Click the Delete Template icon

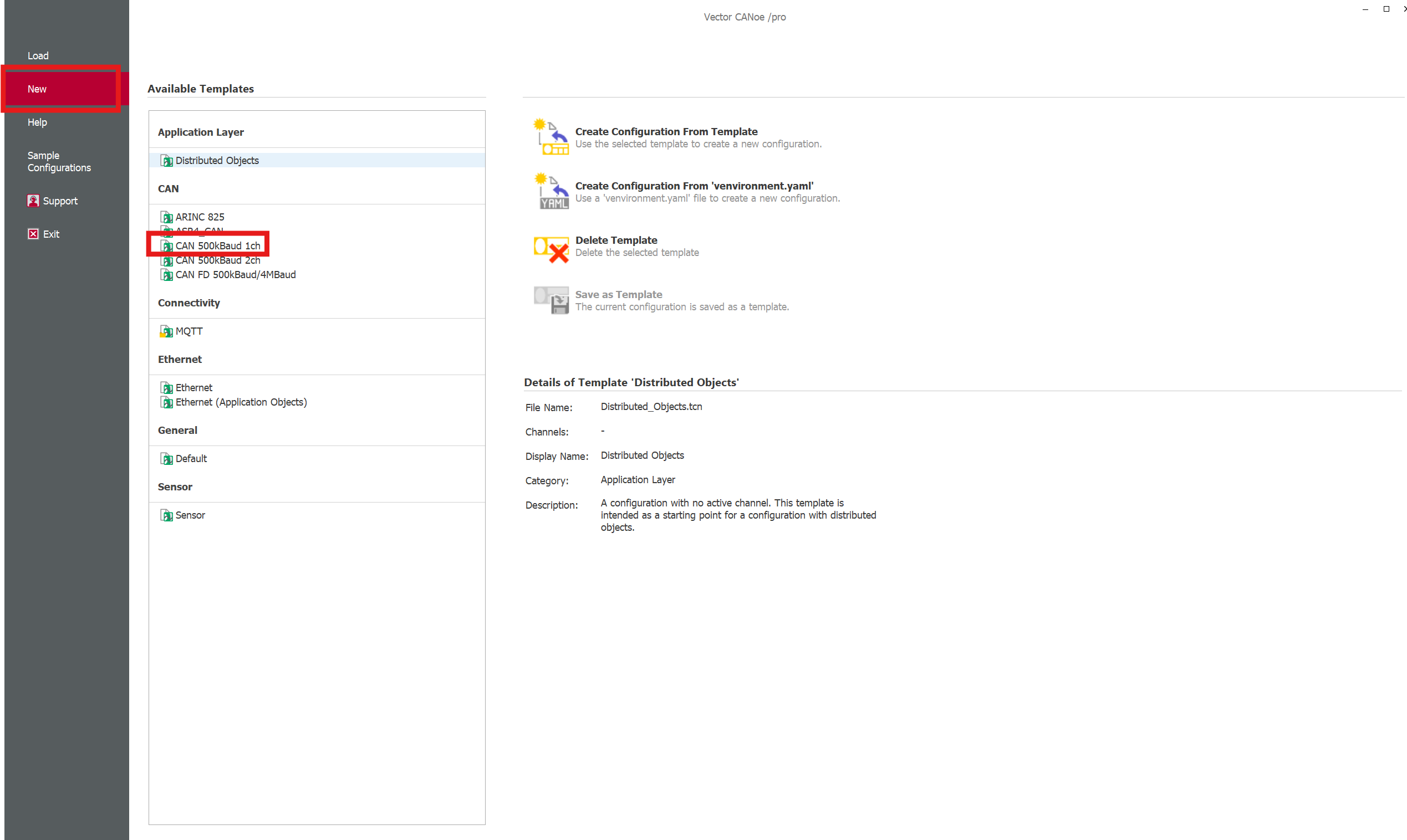tap(551, 249)
